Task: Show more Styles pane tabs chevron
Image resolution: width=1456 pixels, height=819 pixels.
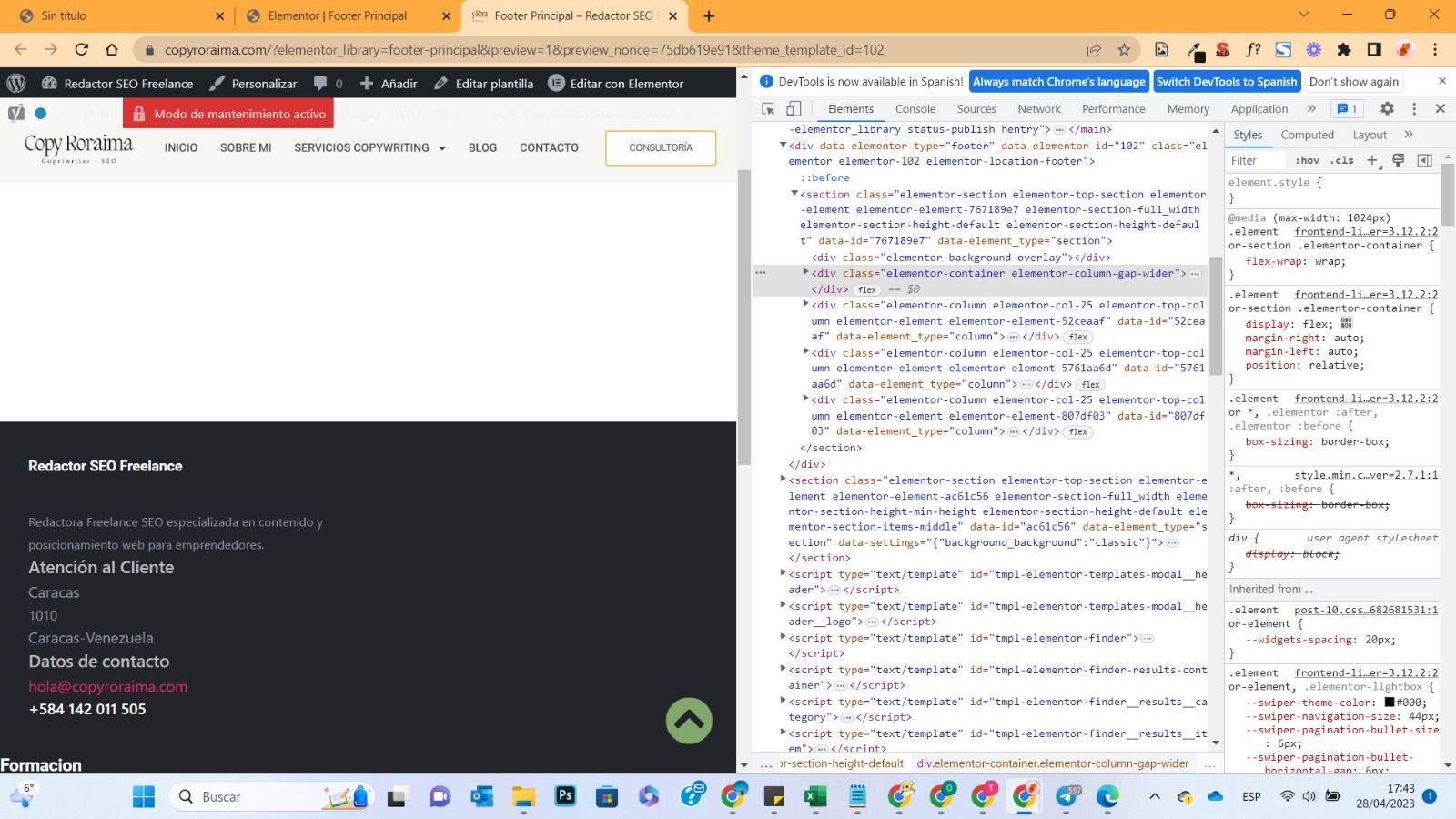Action: 1409,135
